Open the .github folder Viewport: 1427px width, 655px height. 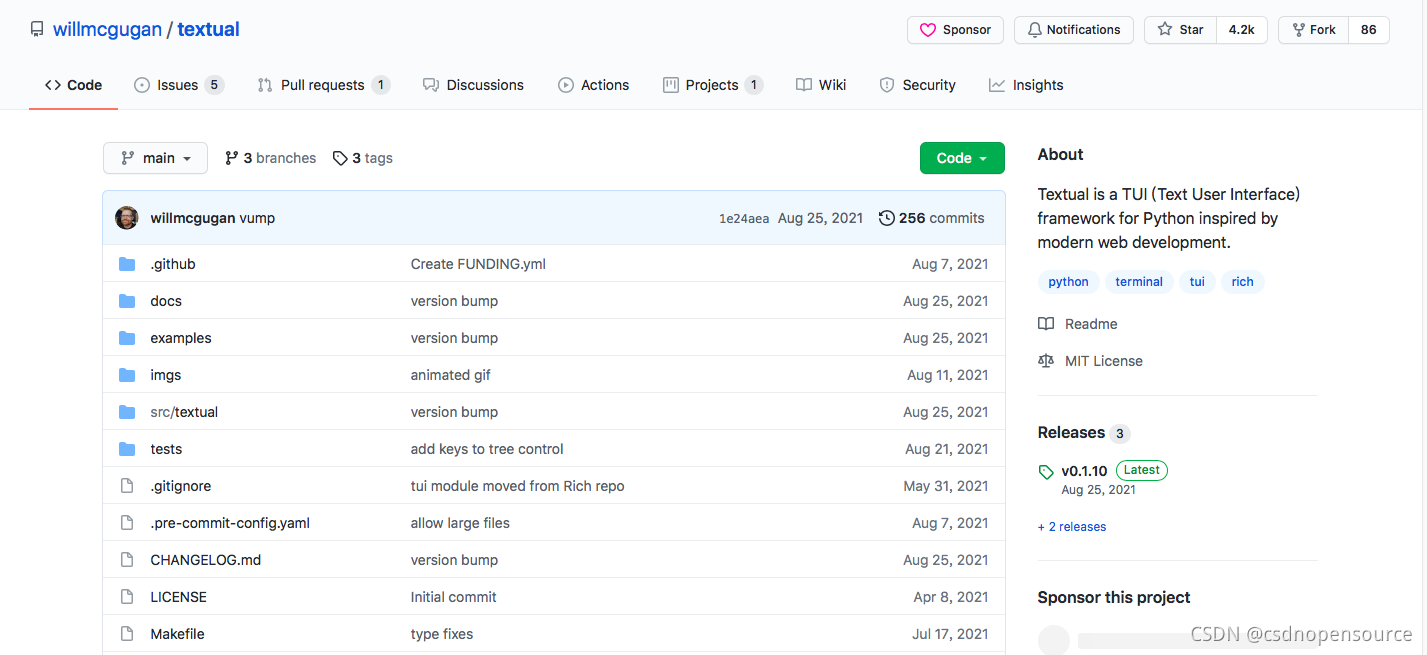click(173, 264)
